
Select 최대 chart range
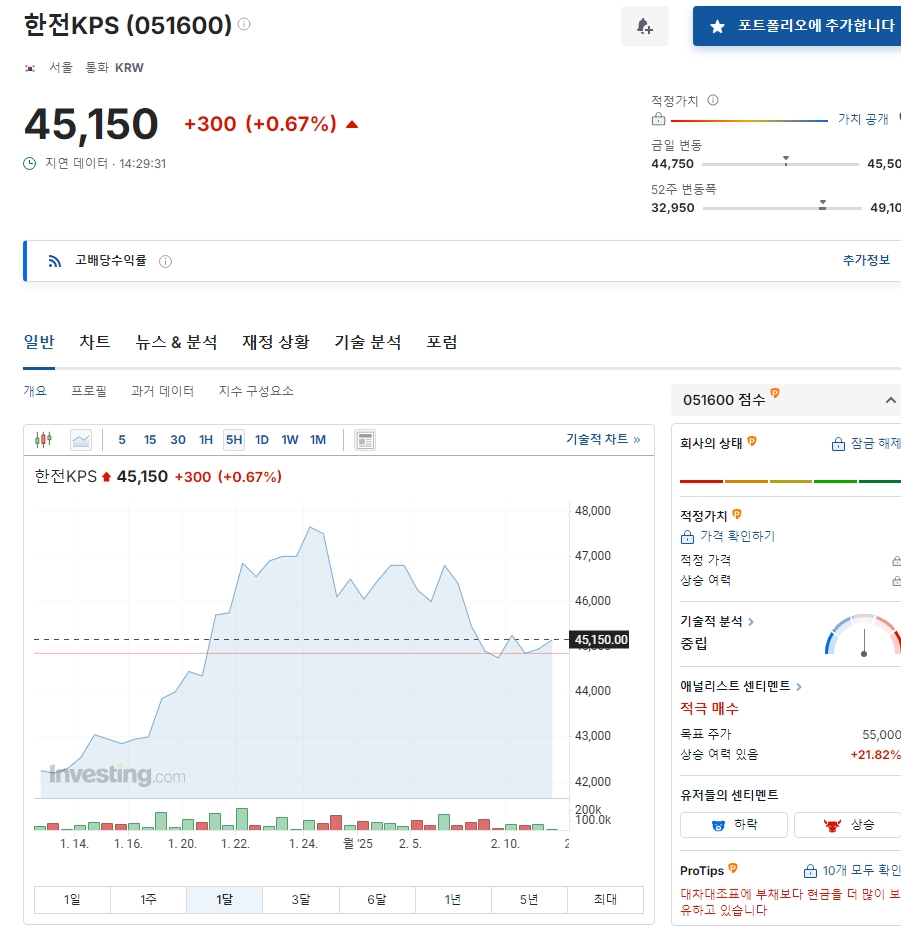coord(605,899)
